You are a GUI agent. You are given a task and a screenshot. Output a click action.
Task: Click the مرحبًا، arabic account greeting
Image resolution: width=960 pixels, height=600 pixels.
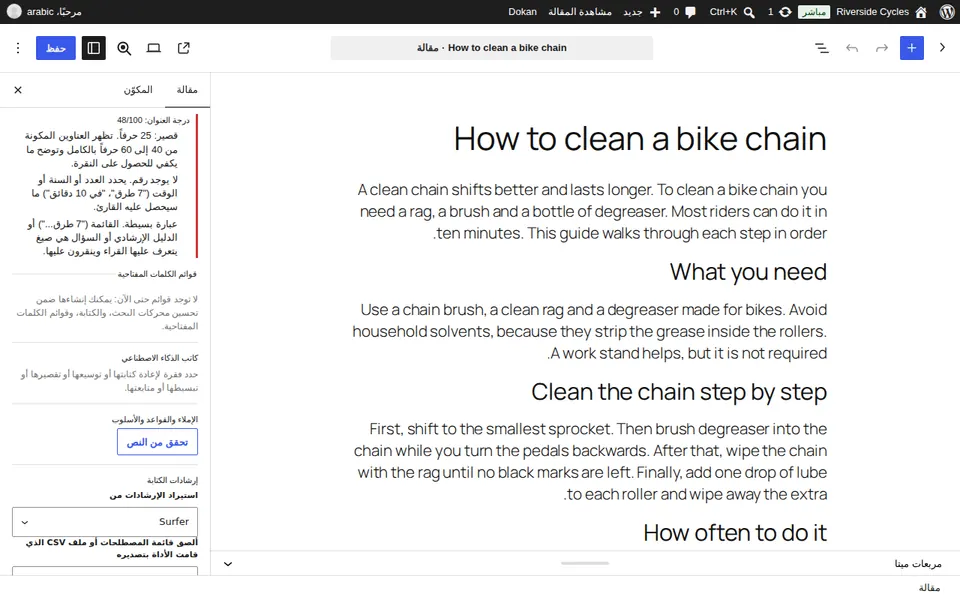coord(54,12)
